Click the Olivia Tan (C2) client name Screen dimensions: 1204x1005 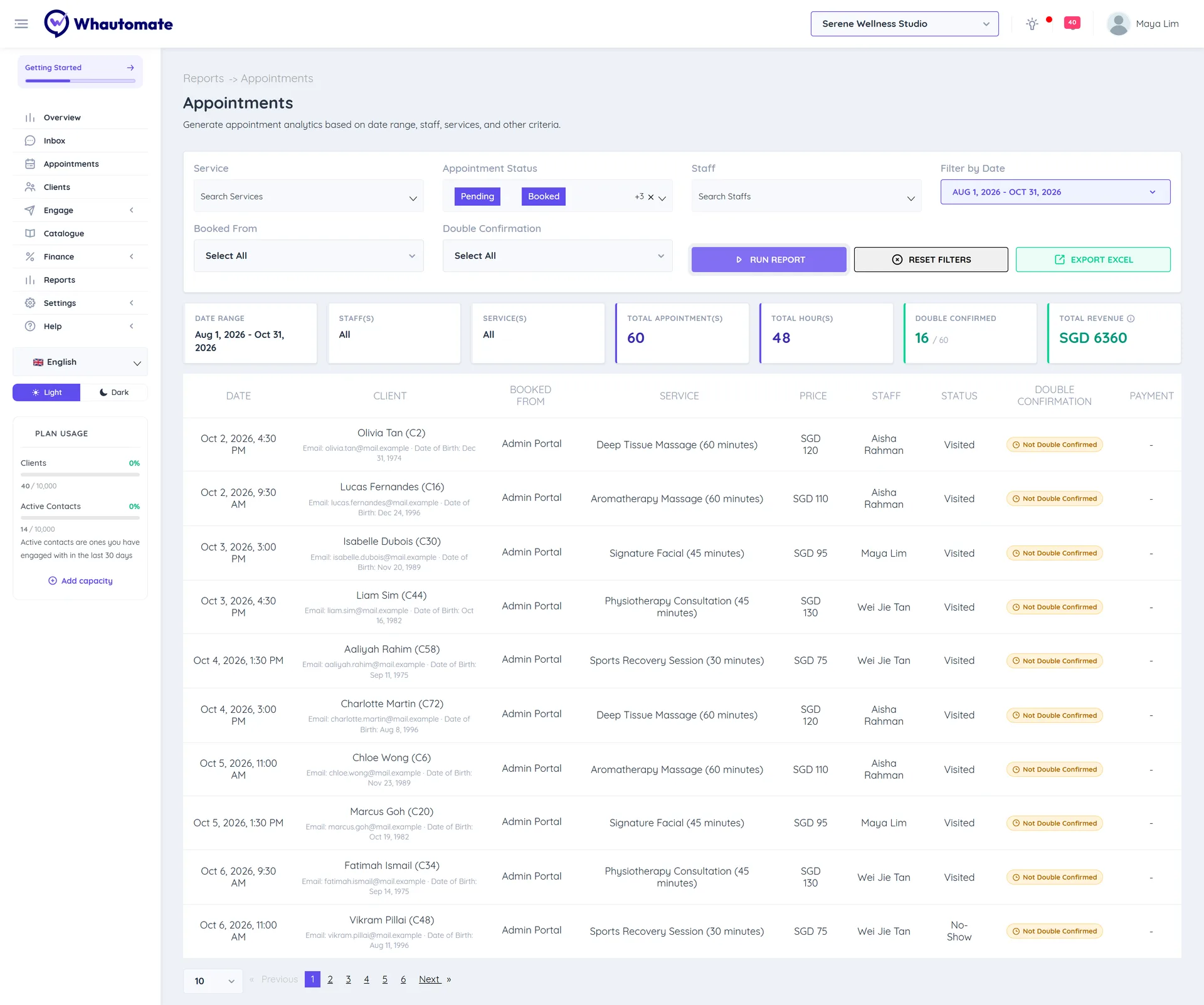tap(391, 433)
